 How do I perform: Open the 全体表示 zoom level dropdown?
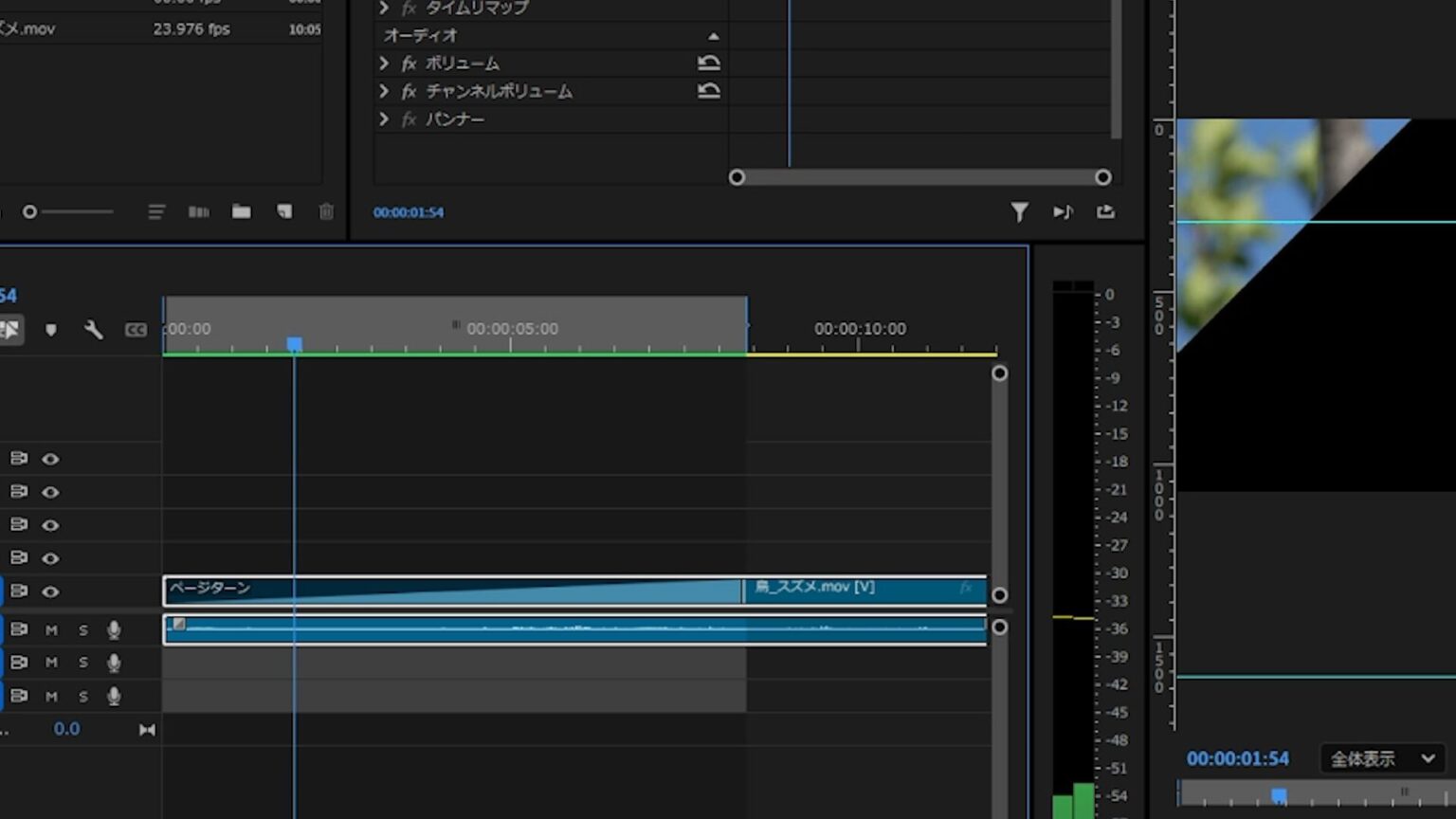[x=1382, y=758]
